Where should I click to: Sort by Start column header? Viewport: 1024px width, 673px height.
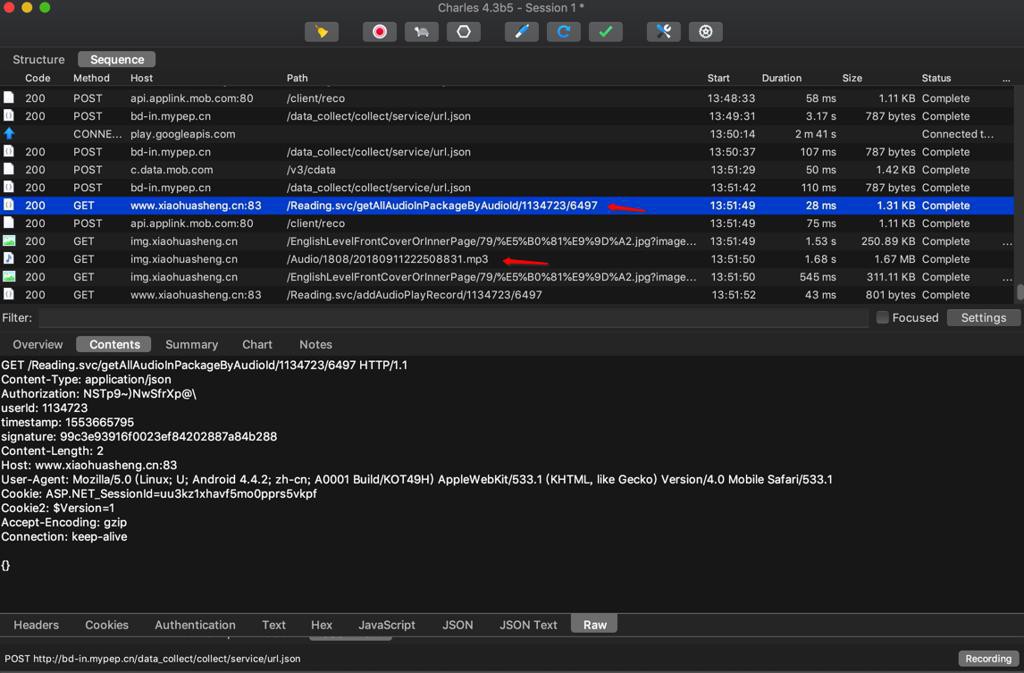(x=718, y=78)
